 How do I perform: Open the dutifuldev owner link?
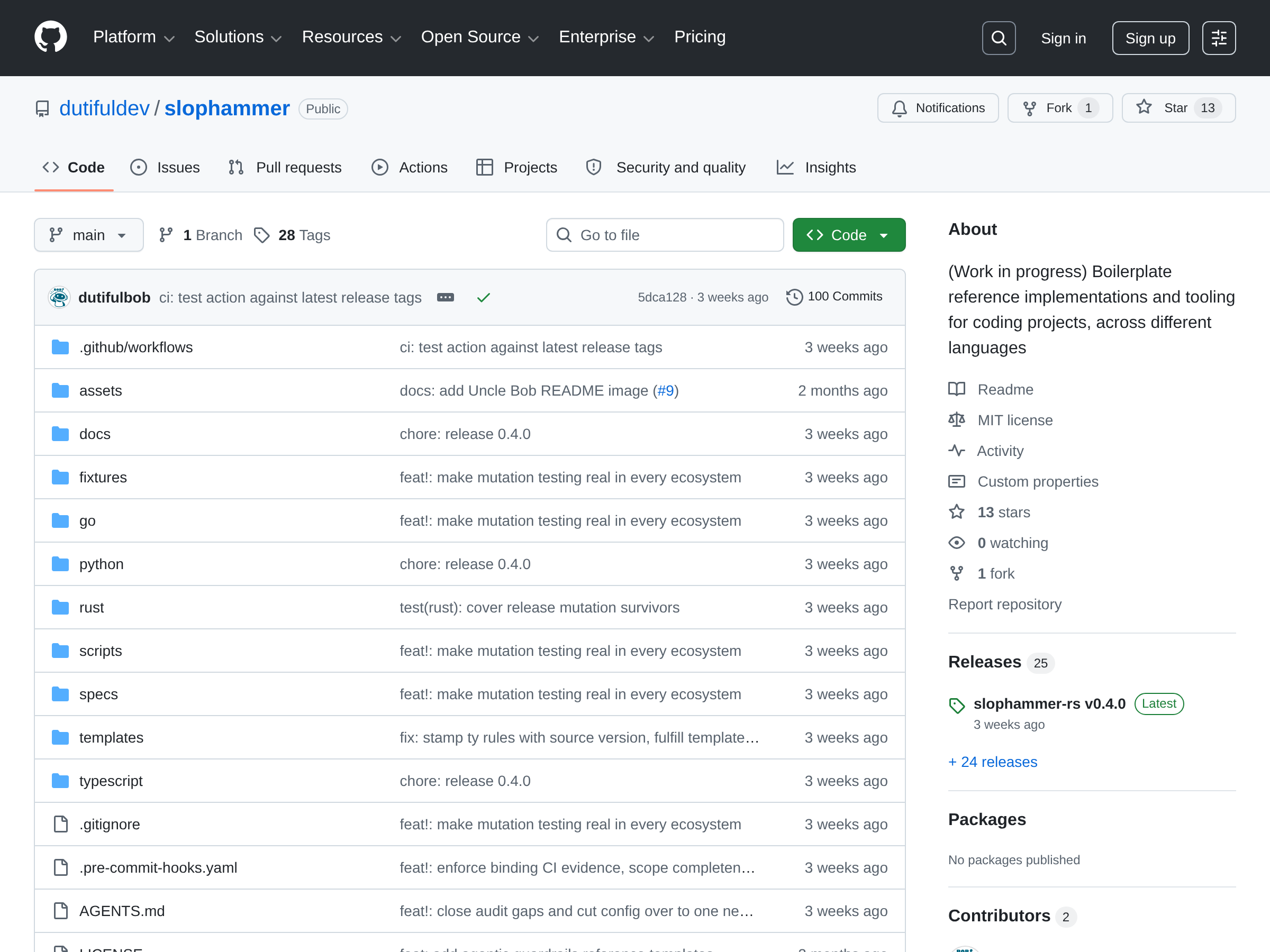click(x=104, y=108)
